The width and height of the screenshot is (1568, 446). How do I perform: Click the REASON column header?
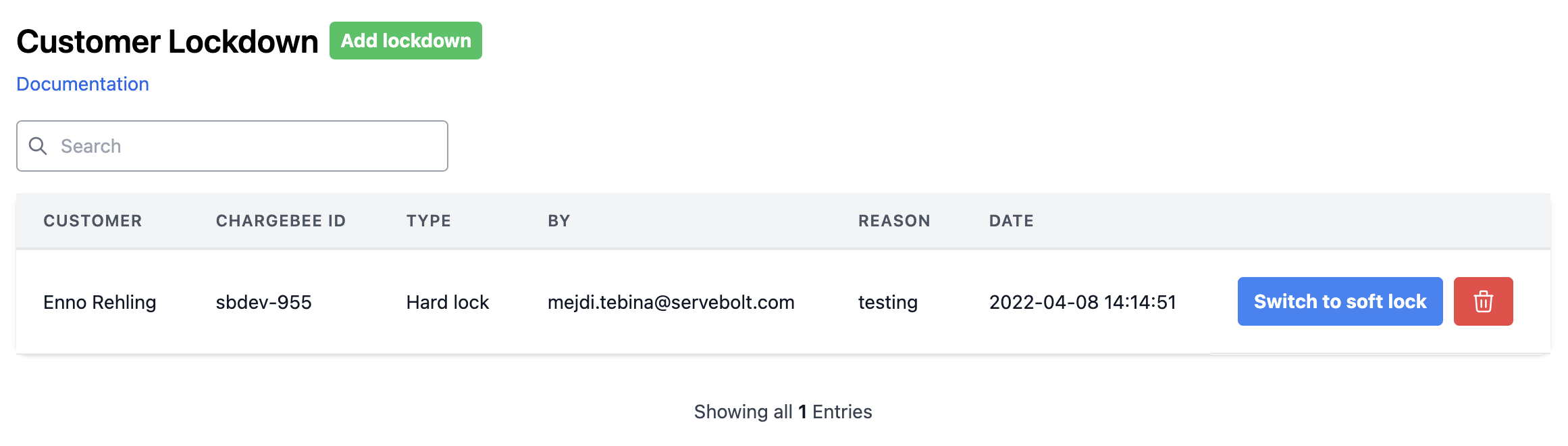click(893, 221)
